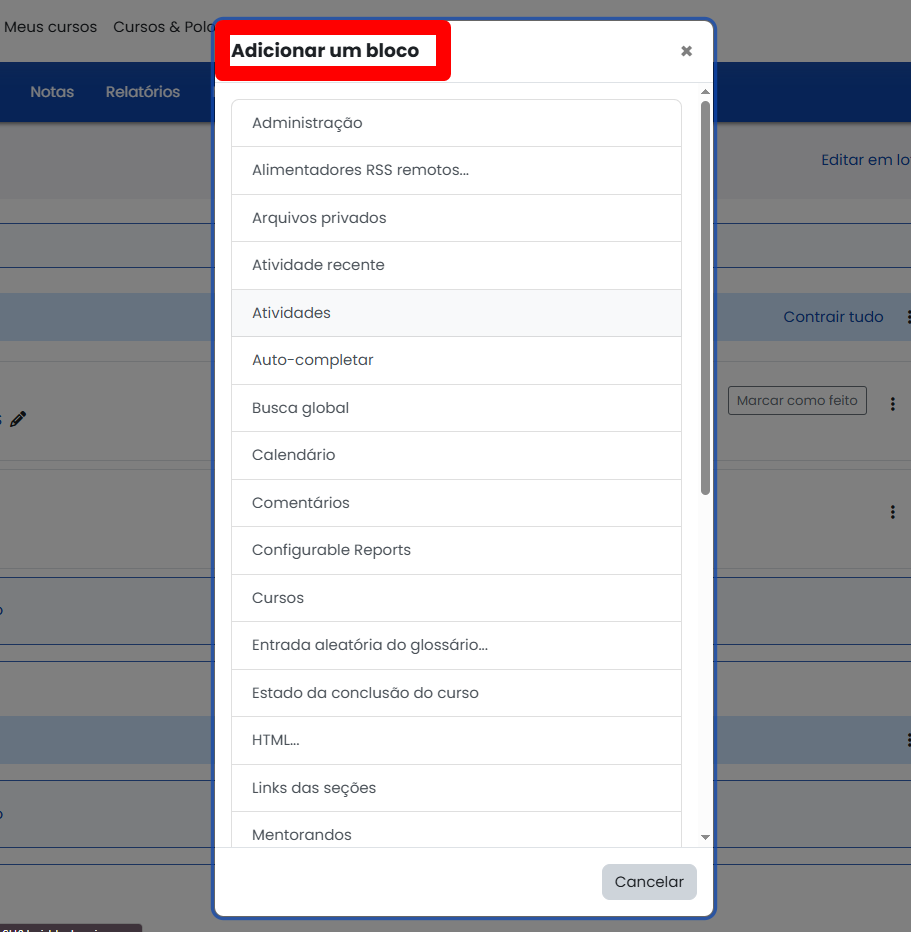Open three-dot menu beside Marcar como feito
The width and height of the screenshot is (911, 932).
[x=892, y=402]
